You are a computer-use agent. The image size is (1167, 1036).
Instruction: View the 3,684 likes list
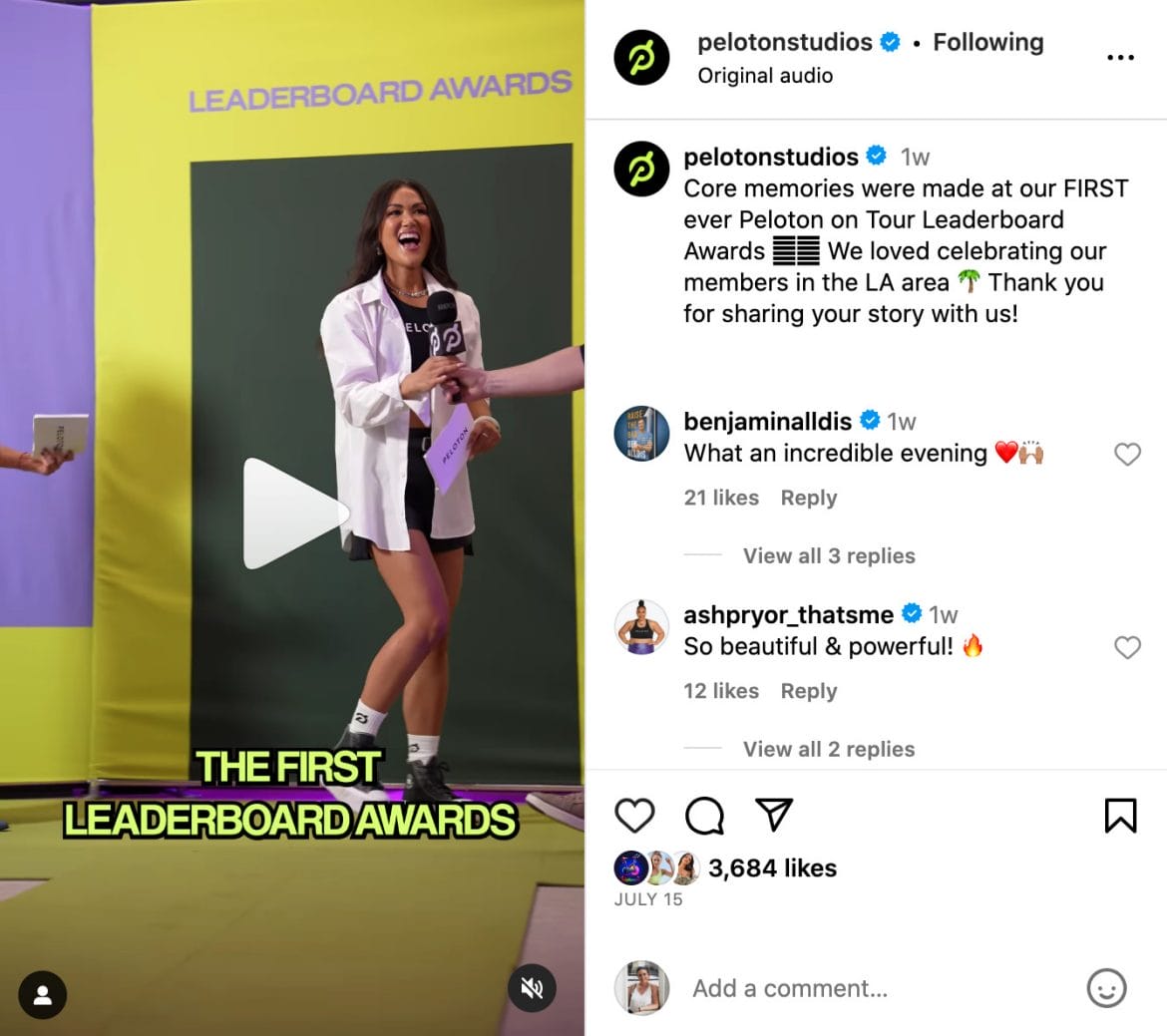(772, 867)
